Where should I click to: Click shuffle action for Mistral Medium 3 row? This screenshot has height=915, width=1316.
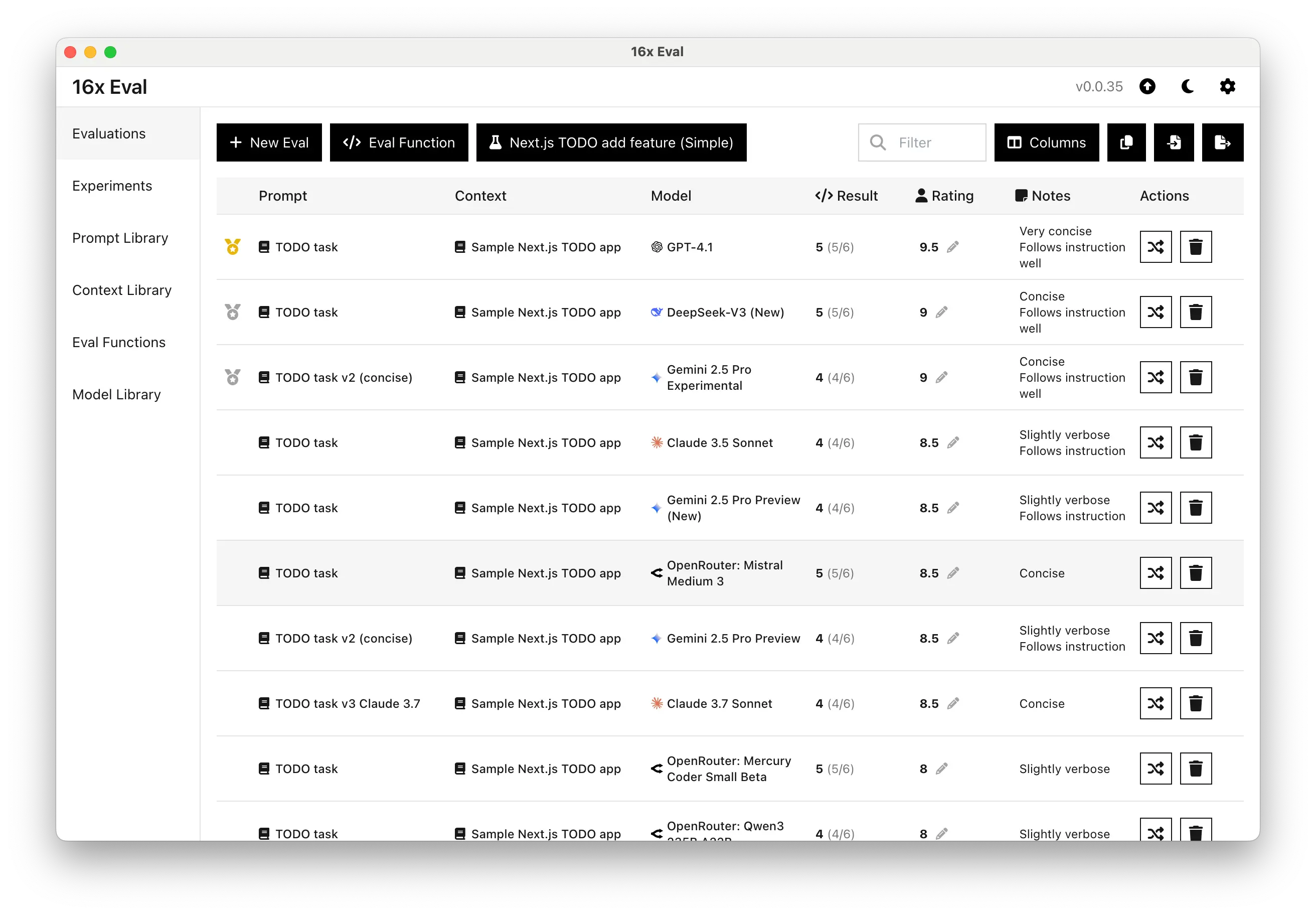1156,573
